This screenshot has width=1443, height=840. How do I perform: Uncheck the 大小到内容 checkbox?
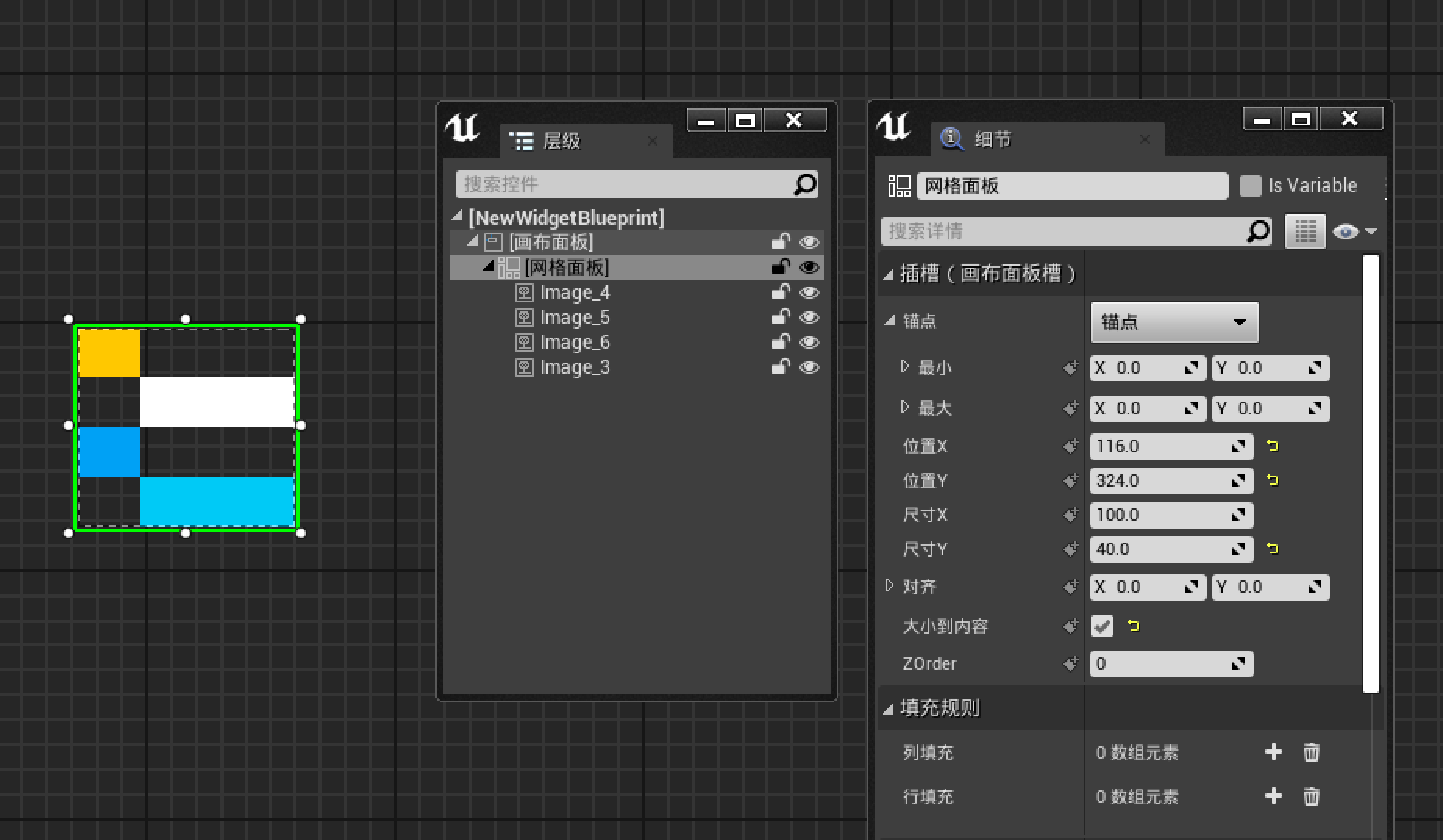1102,626
